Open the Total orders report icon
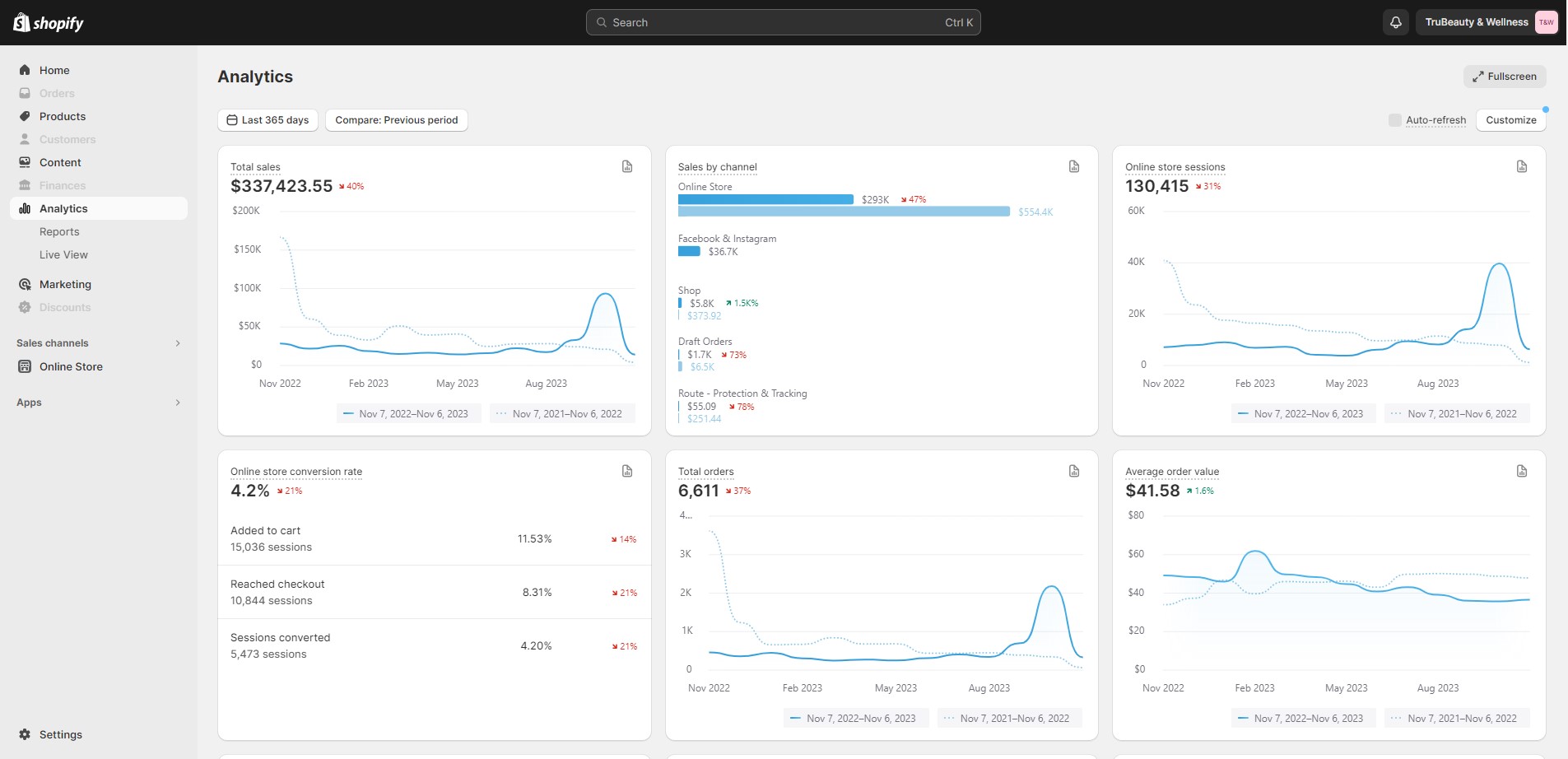This screenshot has height=759, width=1568. [x=1074, y=471]
